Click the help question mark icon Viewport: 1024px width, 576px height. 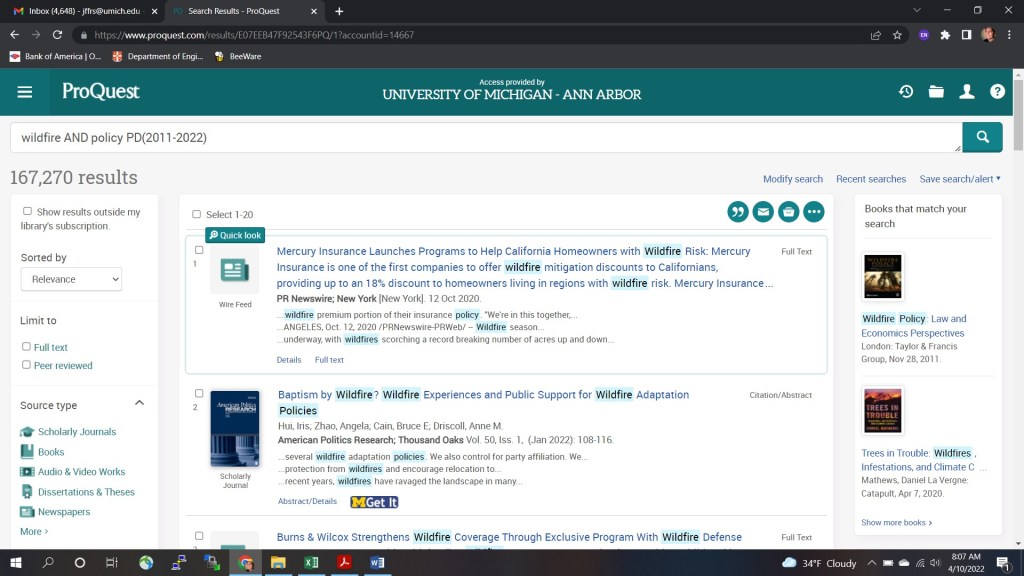tap(997, 92)
